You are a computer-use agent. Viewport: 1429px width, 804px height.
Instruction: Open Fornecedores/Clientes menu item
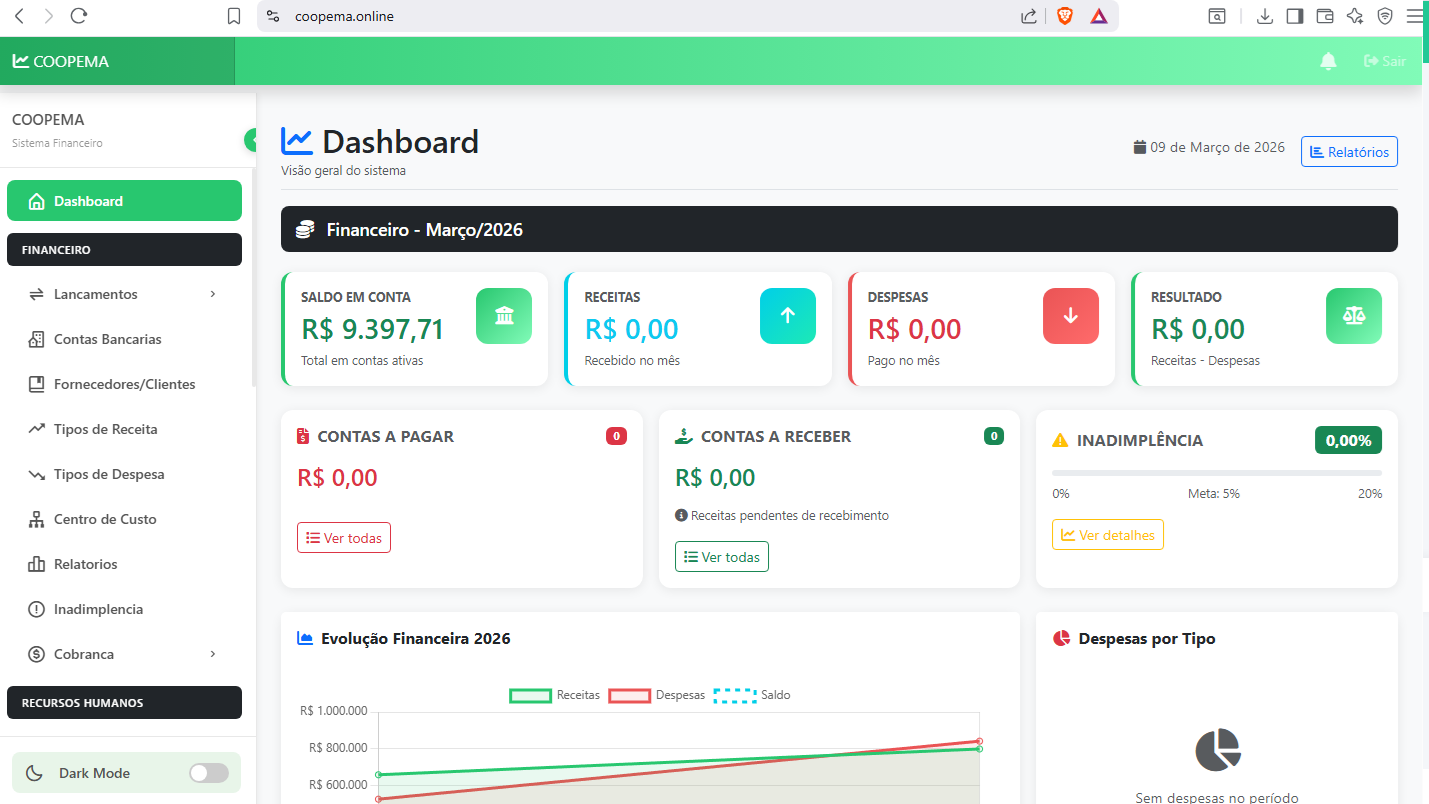[x=124, y=384]
